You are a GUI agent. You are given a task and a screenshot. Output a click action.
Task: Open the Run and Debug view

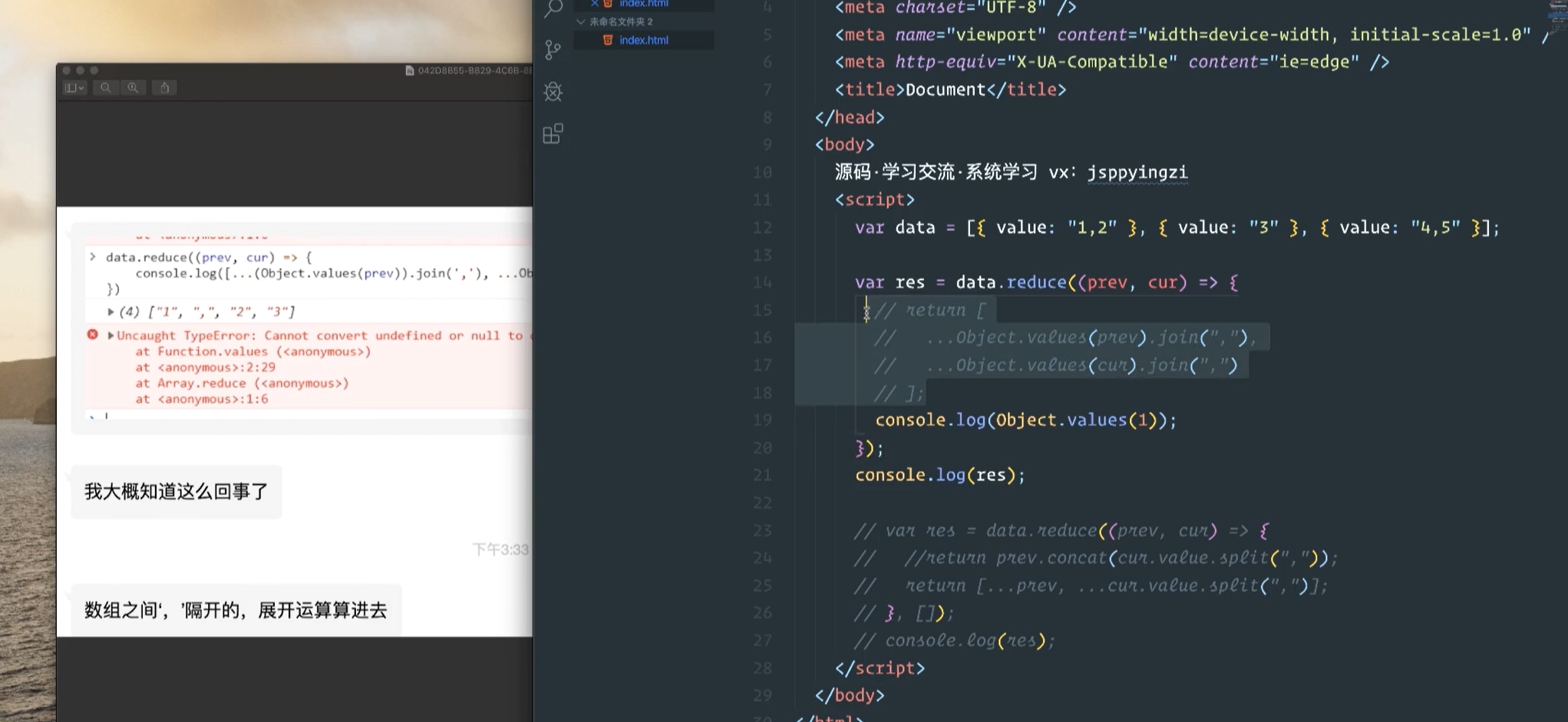tap(553, 92)
